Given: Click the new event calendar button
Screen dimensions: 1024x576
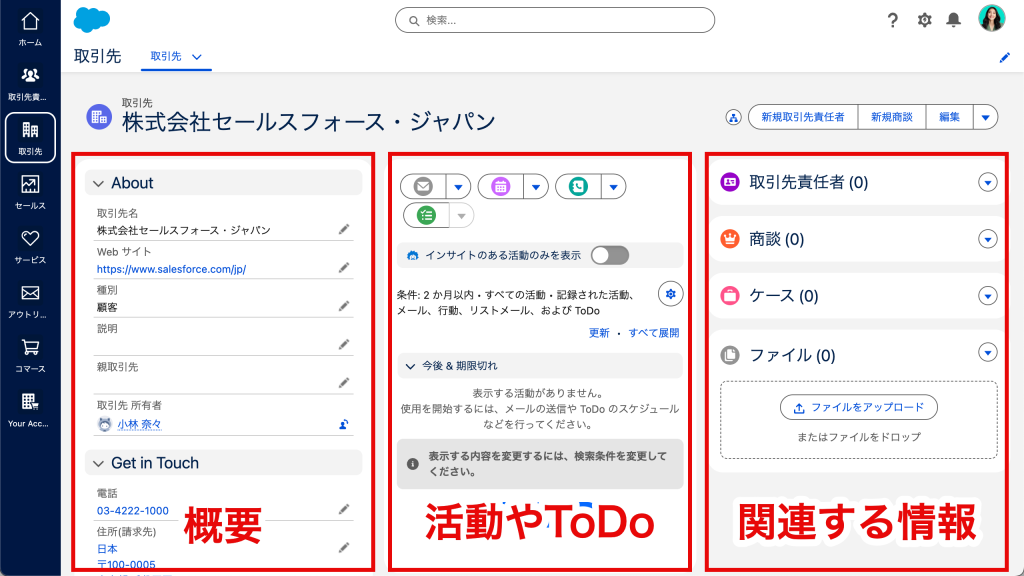Looking at the screenshot, I should (x=501, y=187).
